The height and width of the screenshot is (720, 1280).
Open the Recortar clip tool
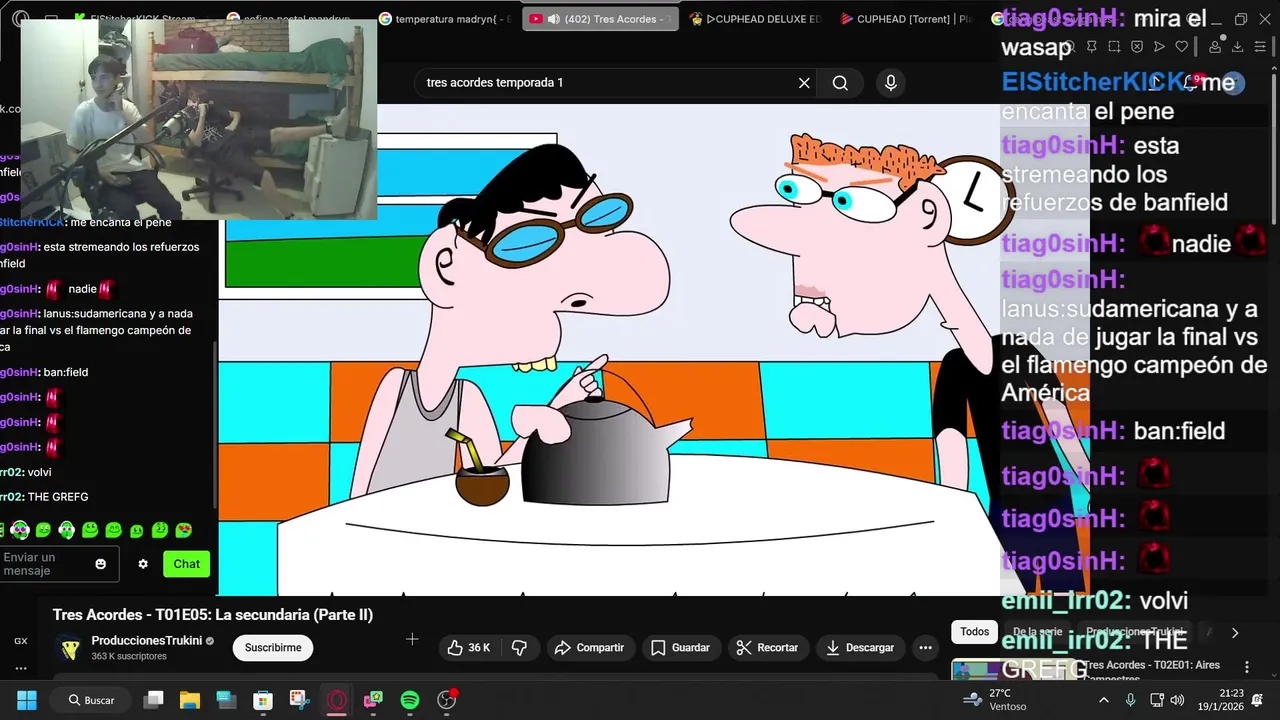click(x=767, y=648)
